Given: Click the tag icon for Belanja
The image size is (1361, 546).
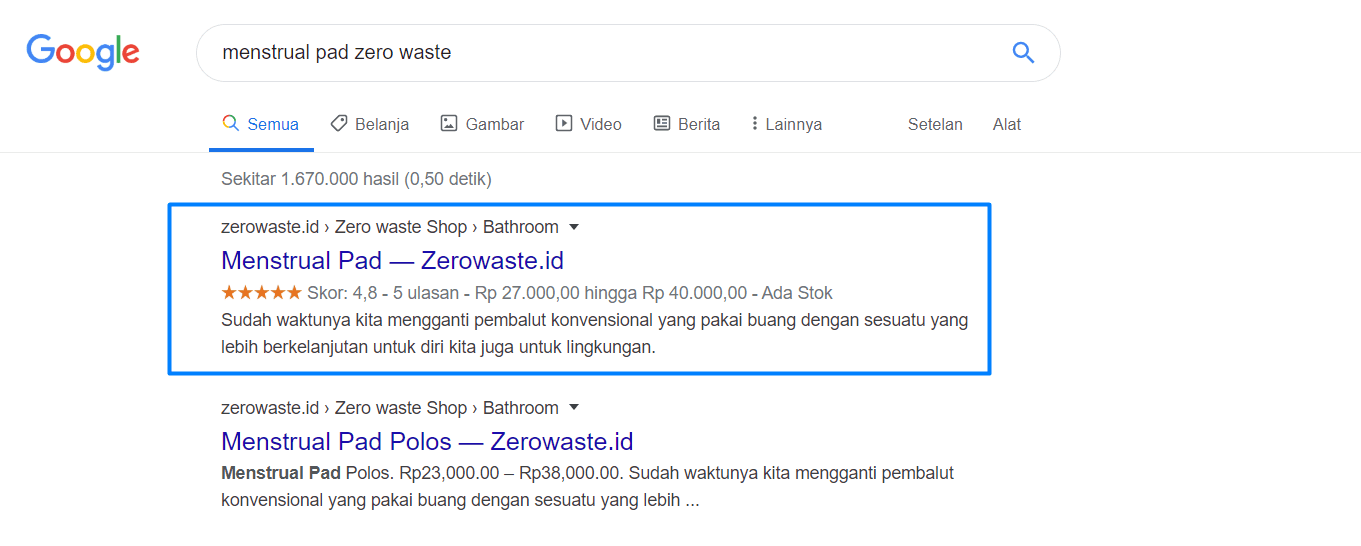Looking at the screenshot, I should pyautogui.click(x=339, y=123).
